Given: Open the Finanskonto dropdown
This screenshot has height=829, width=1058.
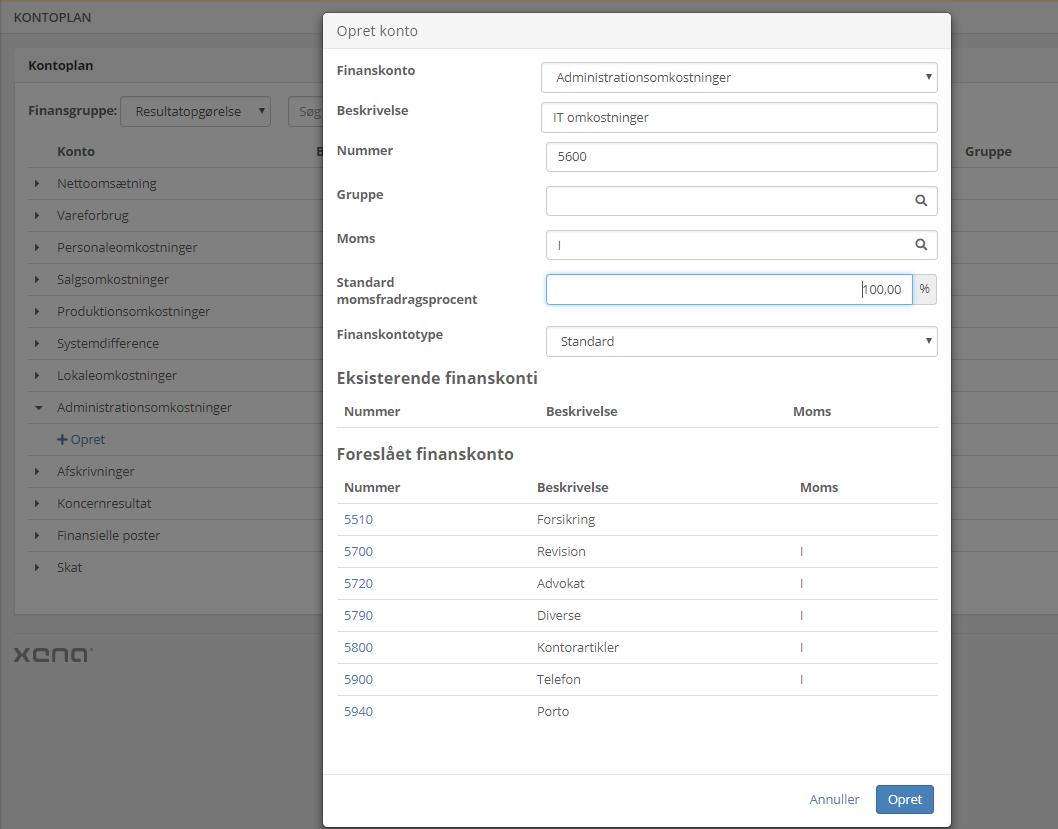Looking at the screenshot, I should click(x=738, y=77).
